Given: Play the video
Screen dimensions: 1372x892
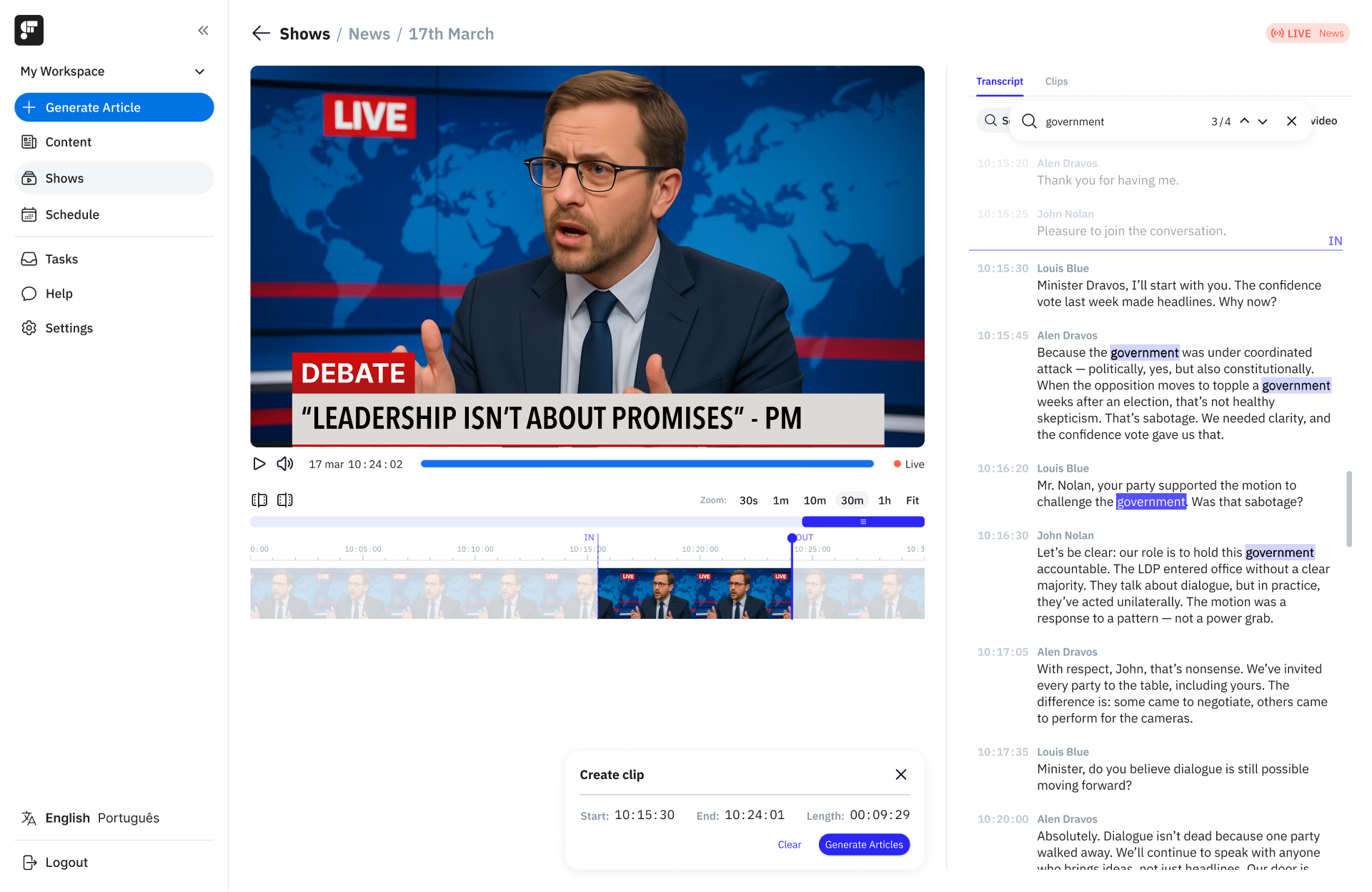Looking at the screenshot, I should point(259,464).
